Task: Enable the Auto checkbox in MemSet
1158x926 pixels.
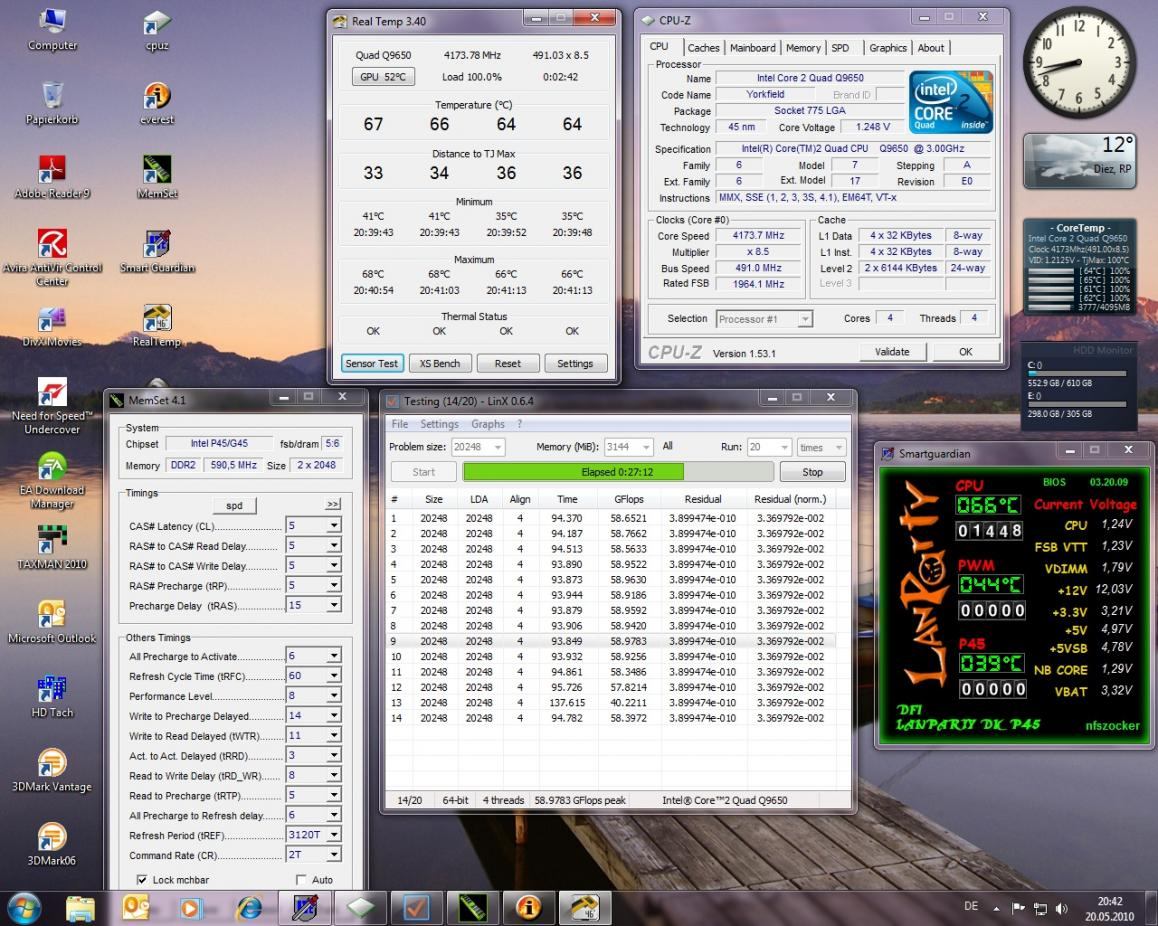Action: 301,880
